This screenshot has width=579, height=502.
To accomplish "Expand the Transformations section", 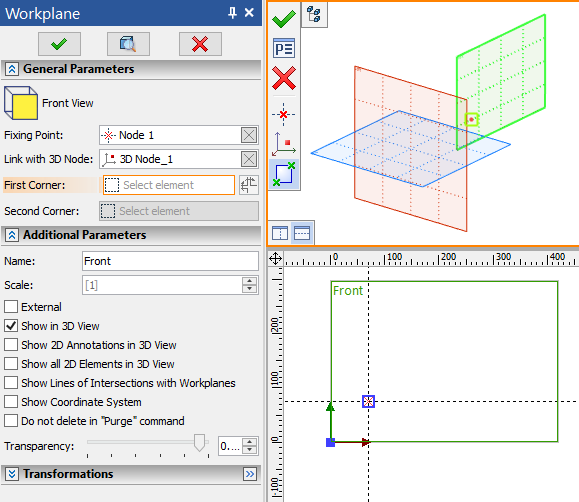I will 12,474.
